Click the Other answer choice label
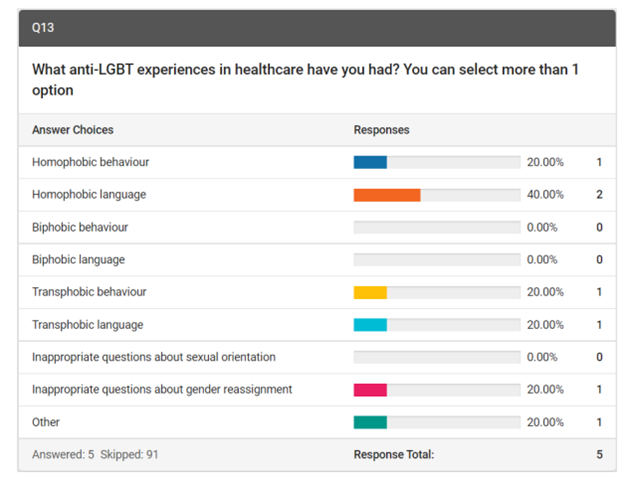The width and height of the screenshot is (630, 478). pos(46,422)
